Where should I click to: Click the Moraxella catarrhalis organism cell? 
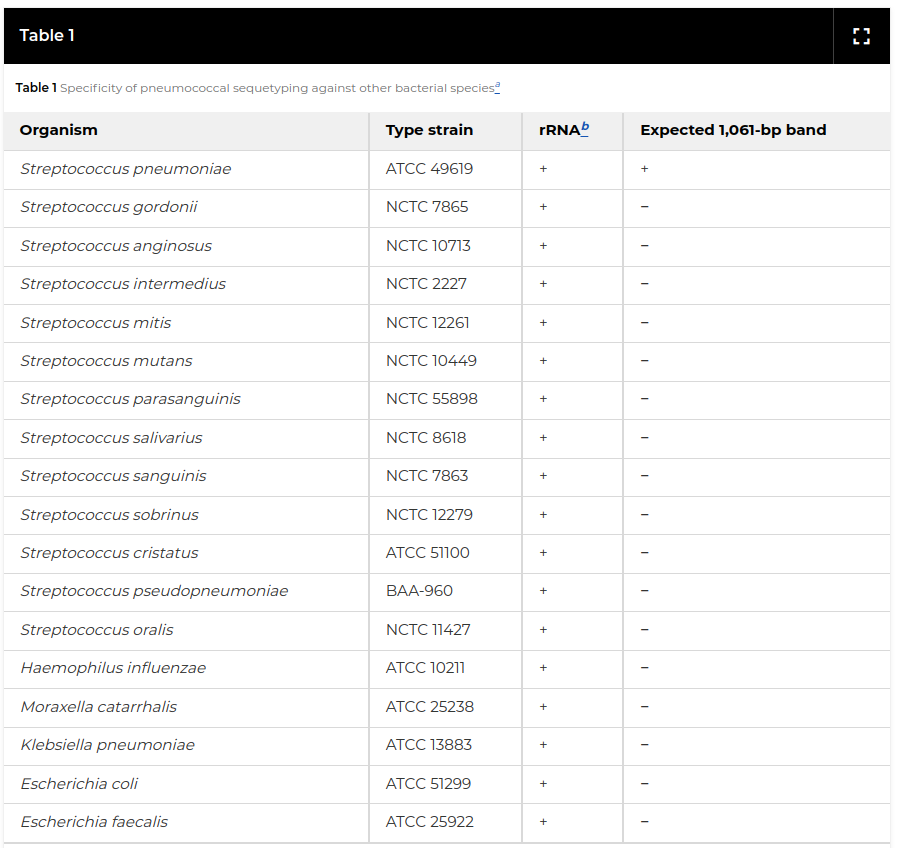point(99,707)
